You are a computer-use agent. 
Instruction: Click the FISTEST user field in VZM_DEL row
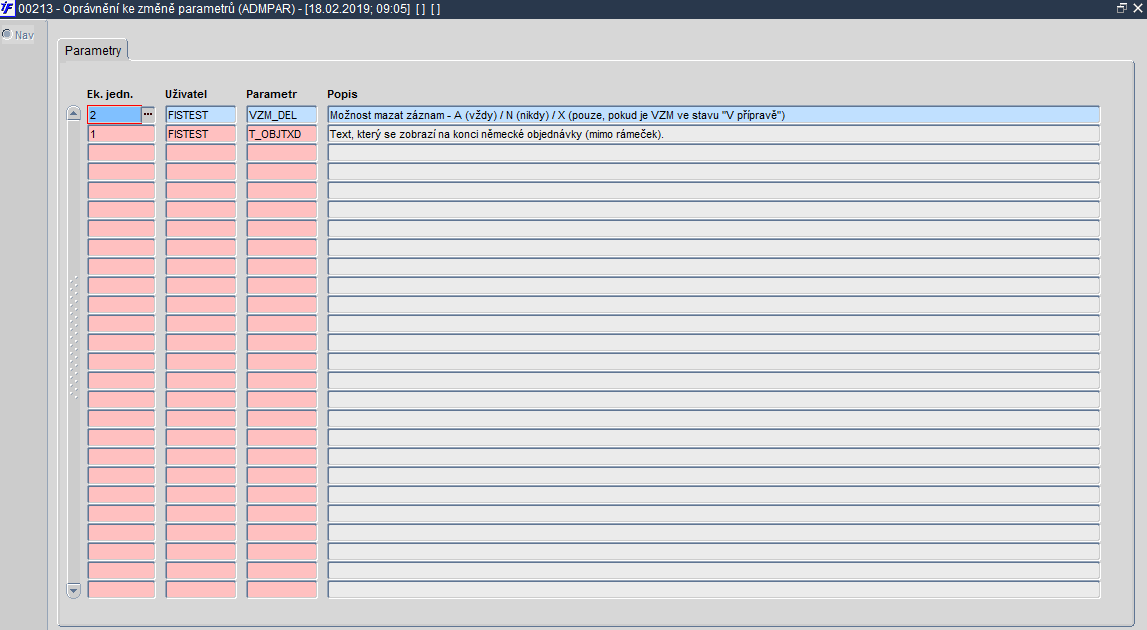pos(200,115)
